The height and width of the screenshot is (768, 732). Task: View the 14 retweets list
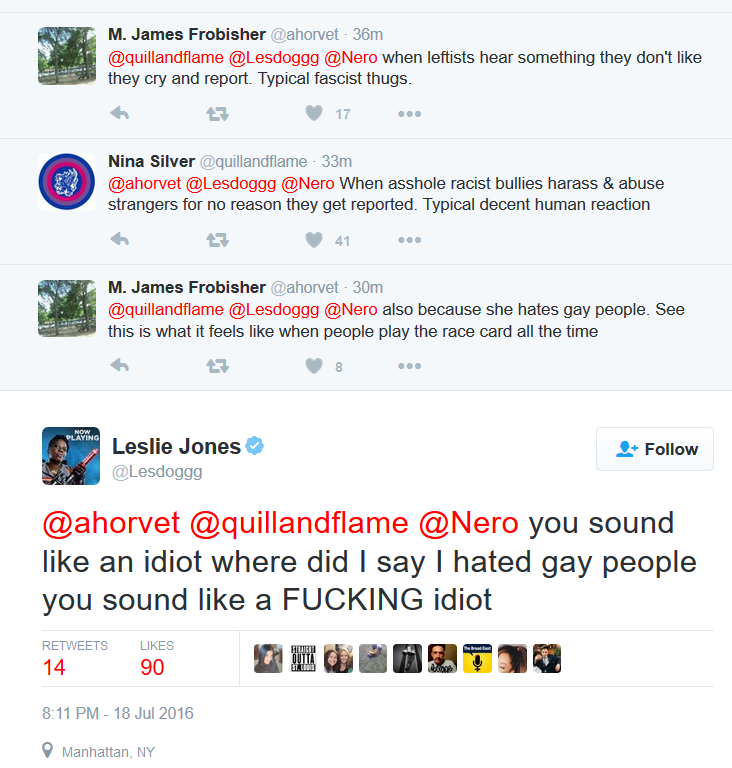74,658
